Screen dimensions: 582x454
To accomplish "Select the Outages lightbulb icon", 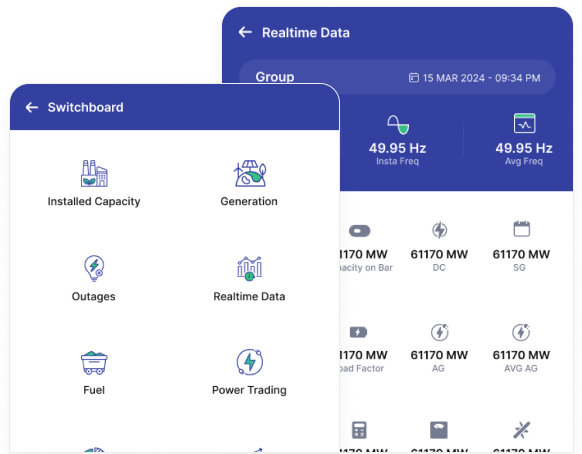I will click(94, 268).
